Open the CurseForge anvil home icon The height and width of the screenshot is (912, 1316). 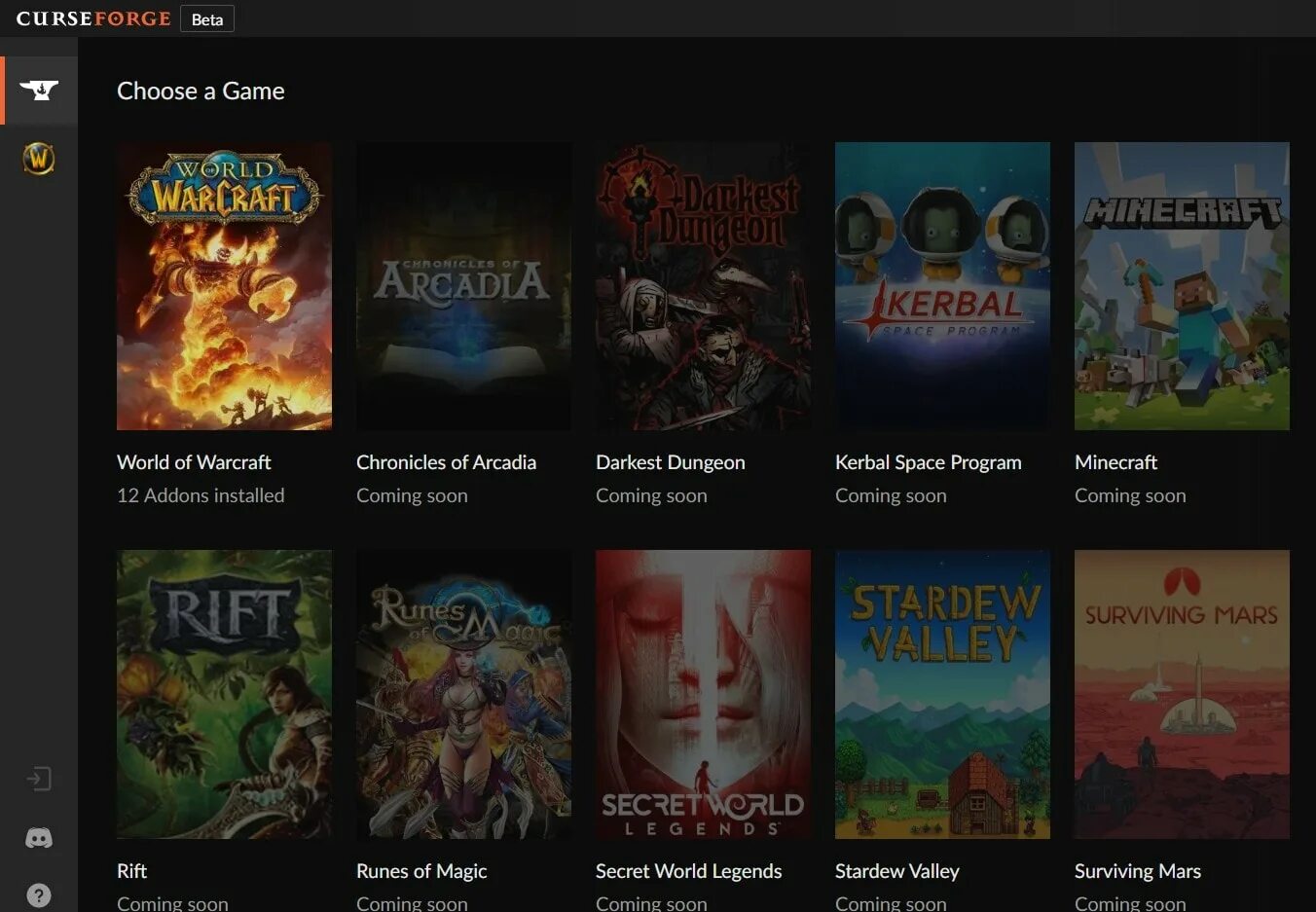[39, 91]
